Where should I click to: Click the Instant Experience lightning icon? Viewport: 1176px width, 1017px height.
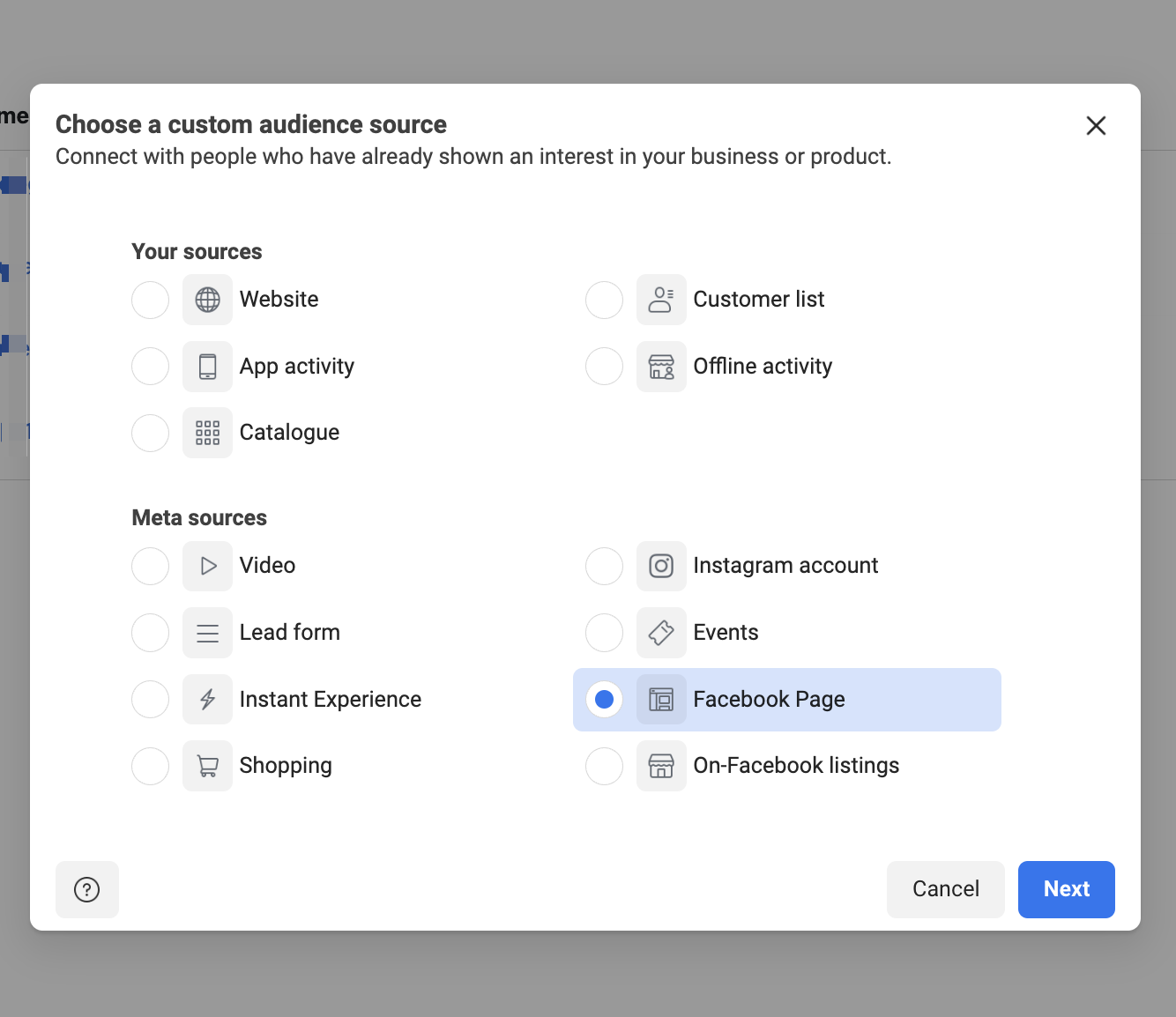[x=207, y=700]
